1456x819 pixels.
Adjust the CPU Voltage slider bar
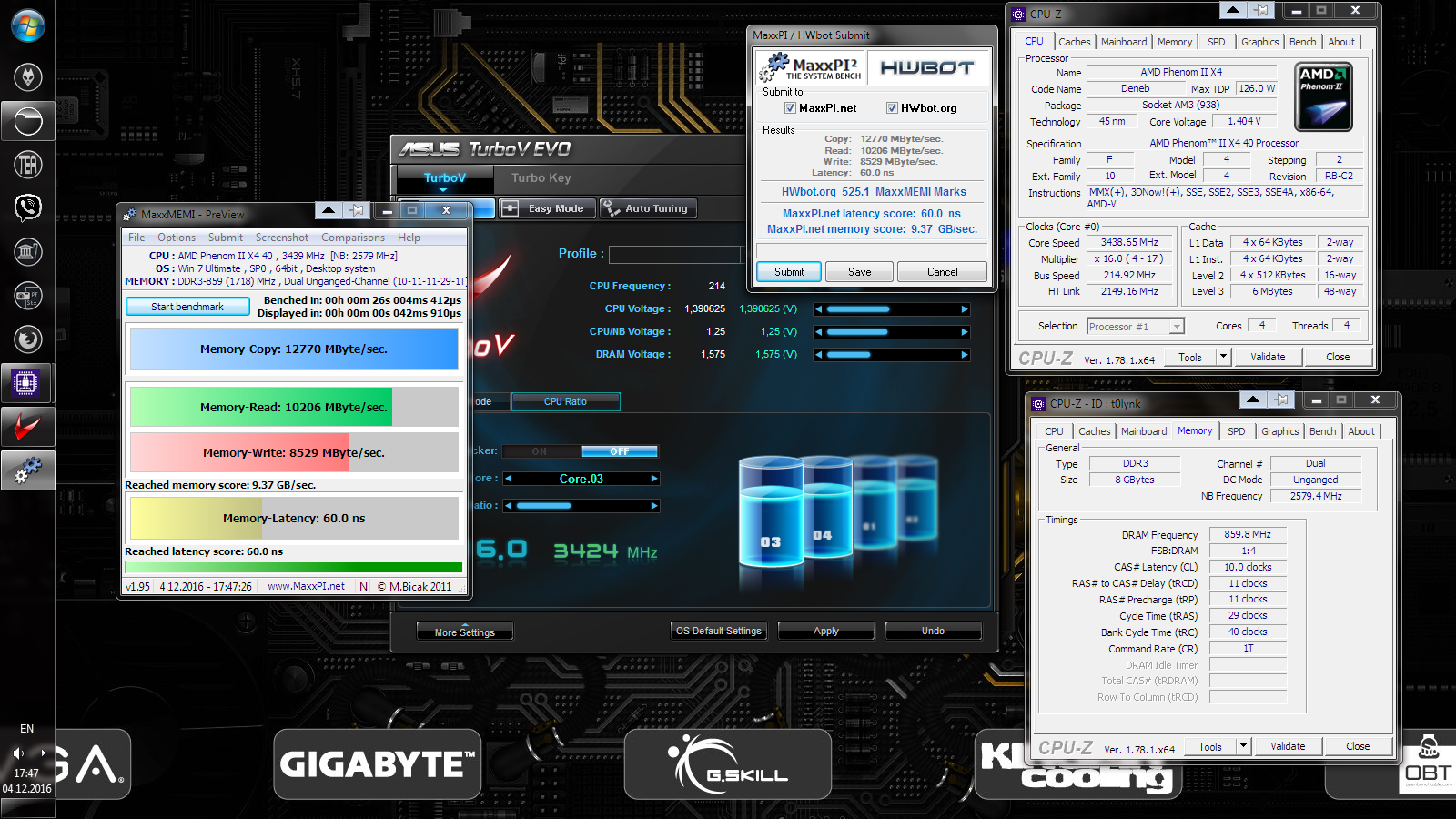[892, 309]
